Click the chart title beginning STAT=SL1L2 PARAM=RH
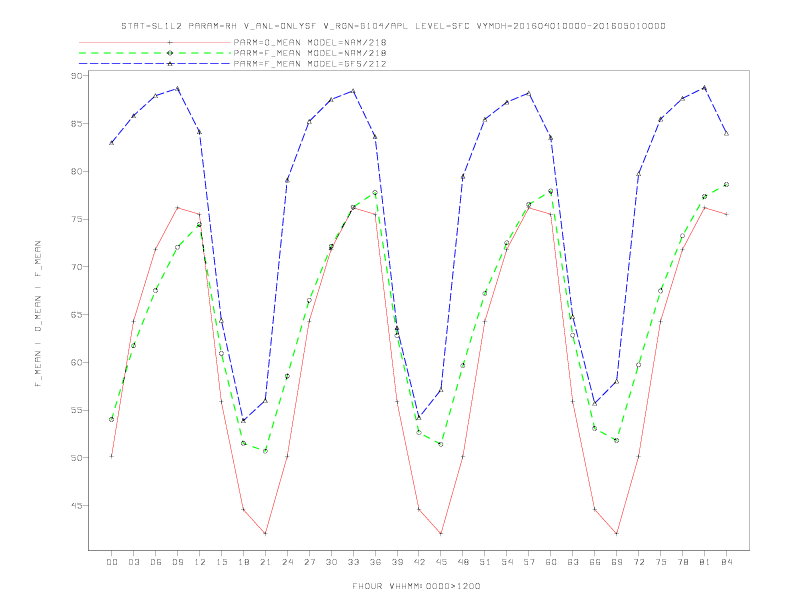 tap(393, 26)
